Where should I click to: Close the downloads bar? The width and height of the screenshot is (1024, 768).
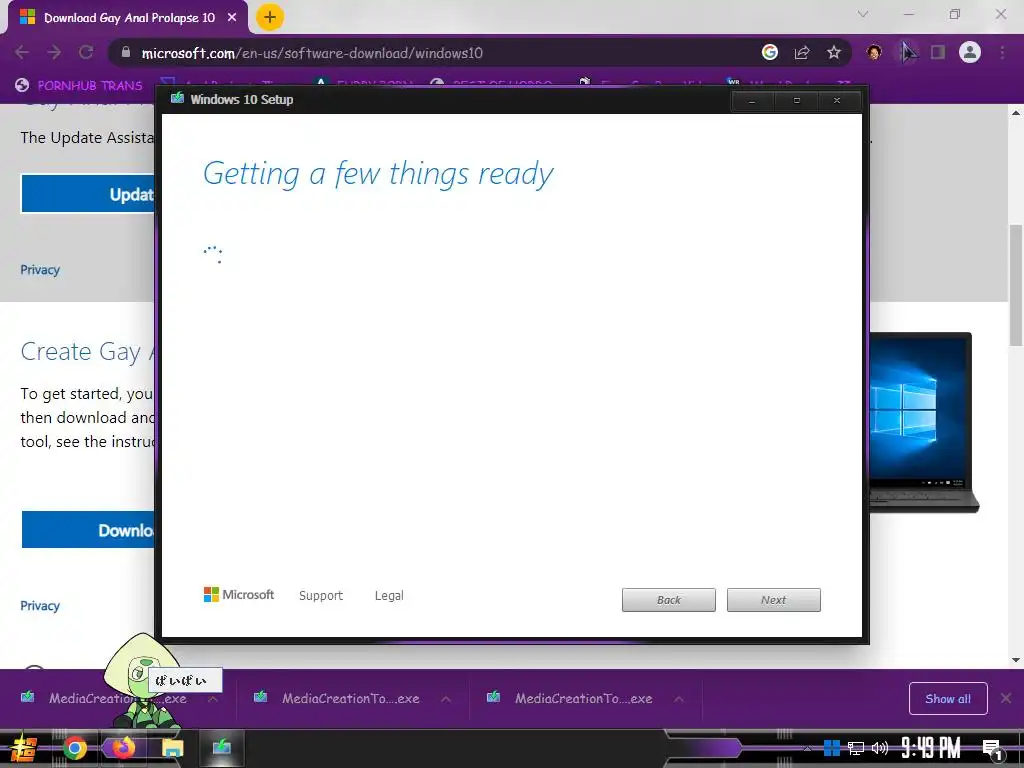tap(1006, 699)
